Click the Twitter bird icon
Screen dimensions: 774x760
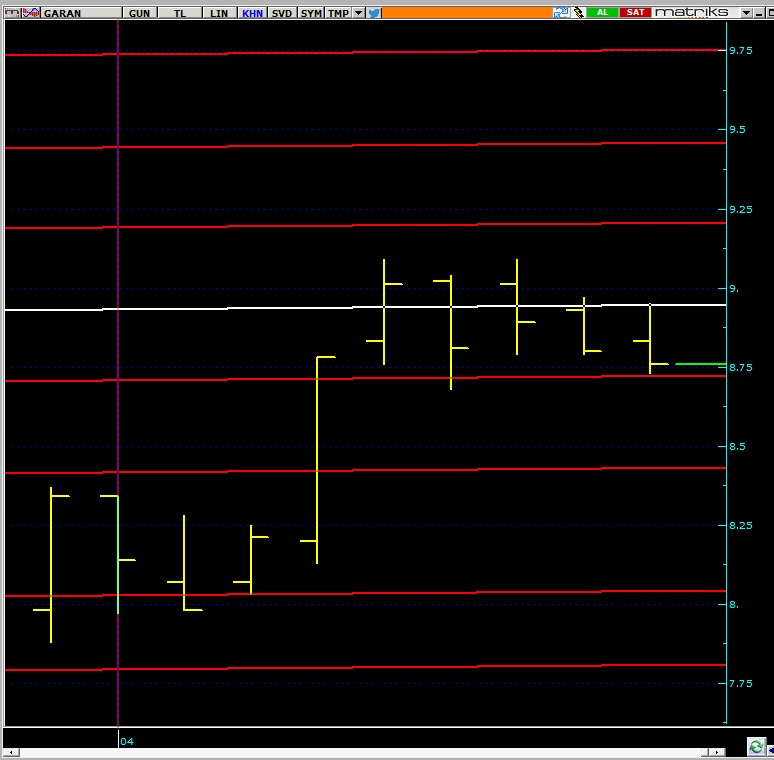coord(375,13)
